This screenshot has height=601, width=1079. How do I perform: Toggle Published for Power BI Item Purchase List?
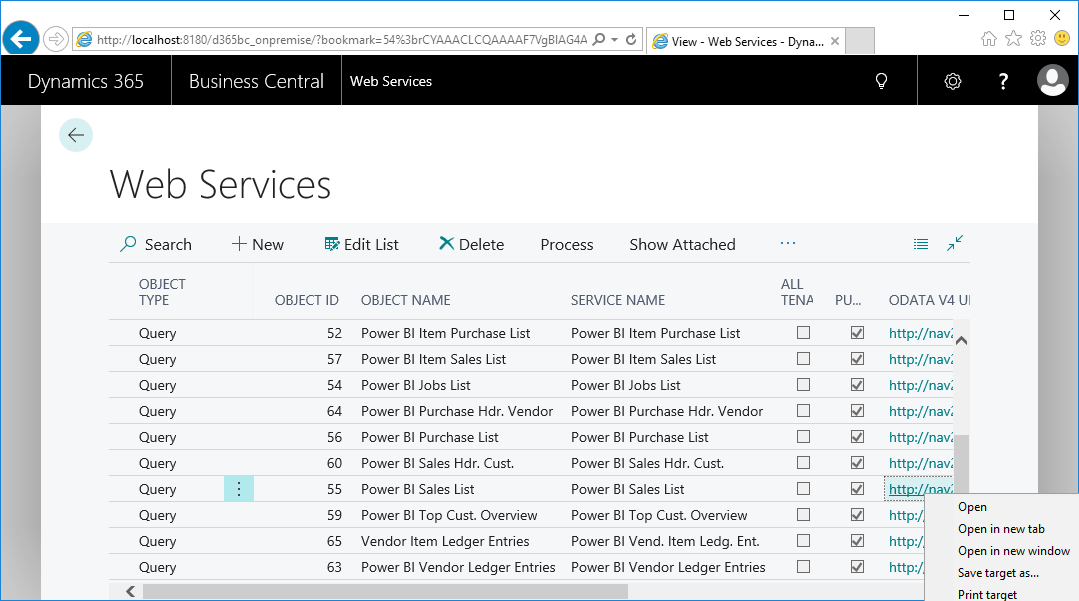(857, 333)
